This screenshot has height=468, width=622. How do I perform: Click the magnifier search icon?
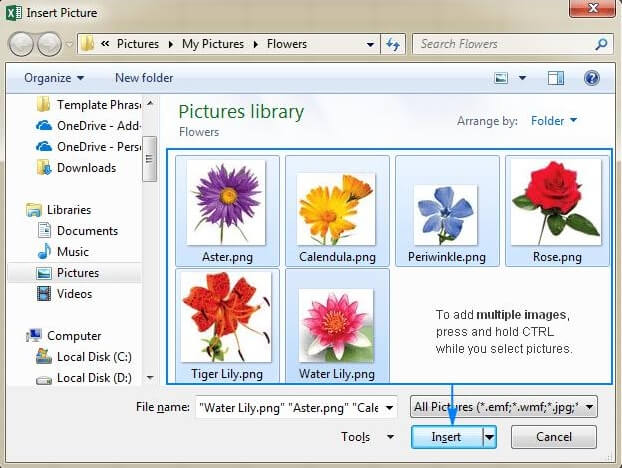coord(601,44)
